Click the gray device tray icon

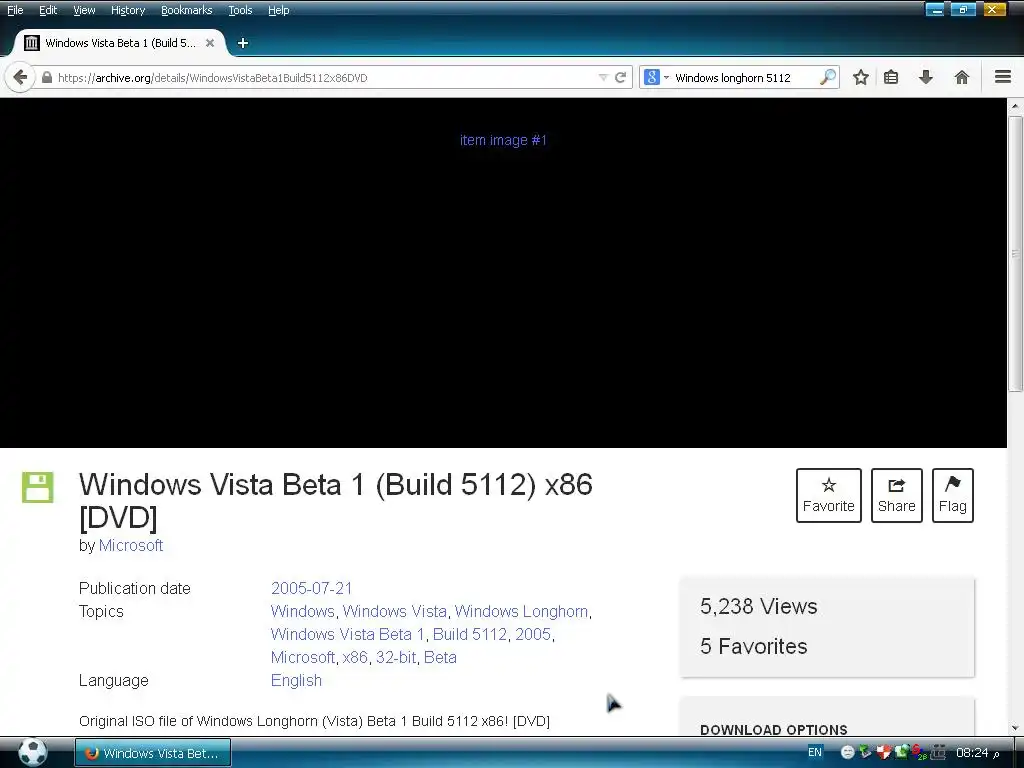pos(938,752)
